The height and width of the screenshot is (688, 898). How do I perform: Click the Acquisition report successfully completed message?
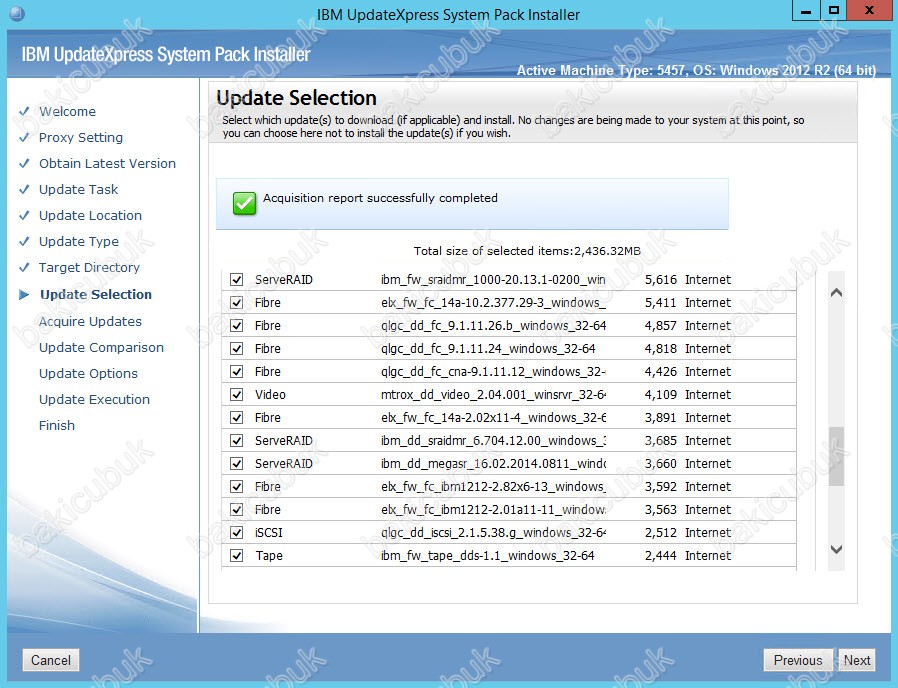tap(380, 198)
